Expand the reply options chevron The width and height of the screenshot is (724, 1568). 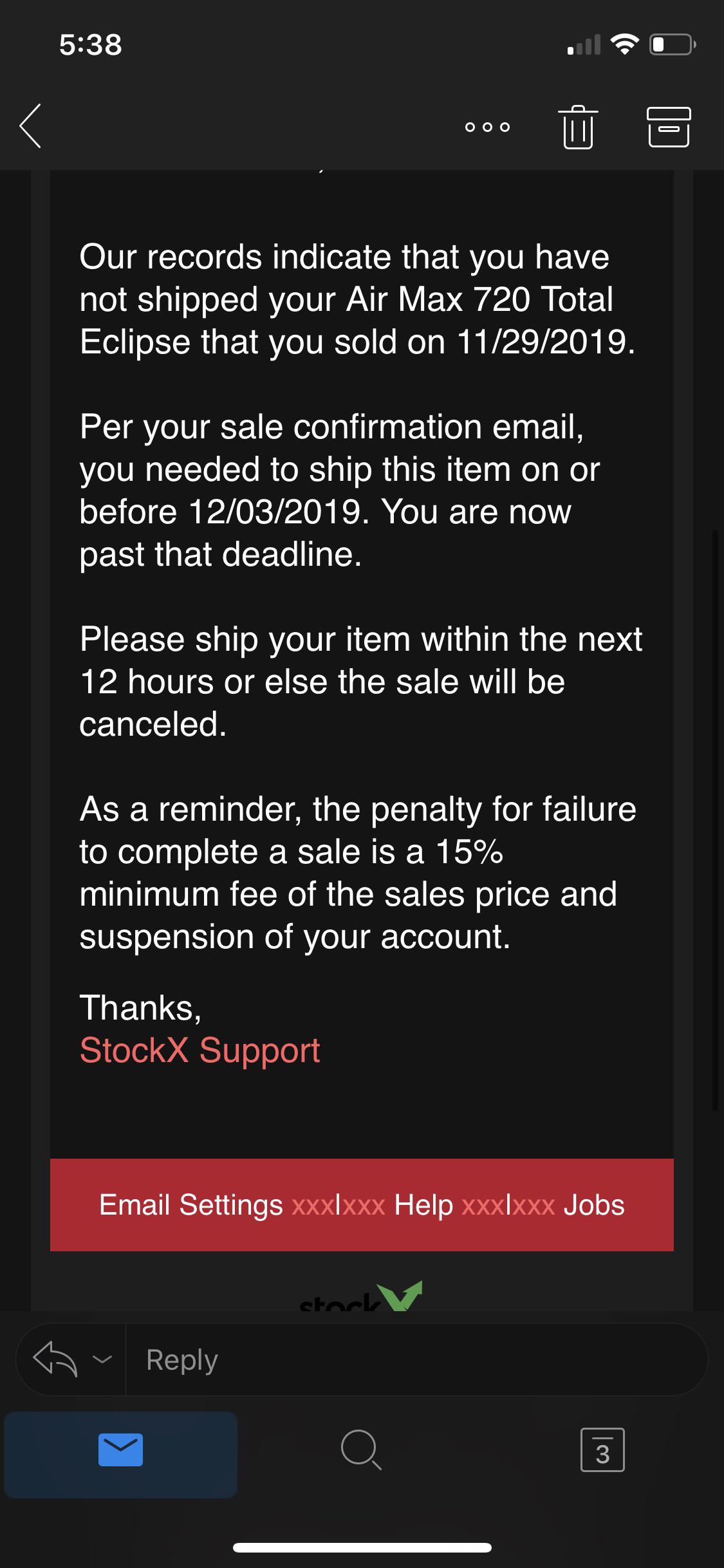(102, 1359)
